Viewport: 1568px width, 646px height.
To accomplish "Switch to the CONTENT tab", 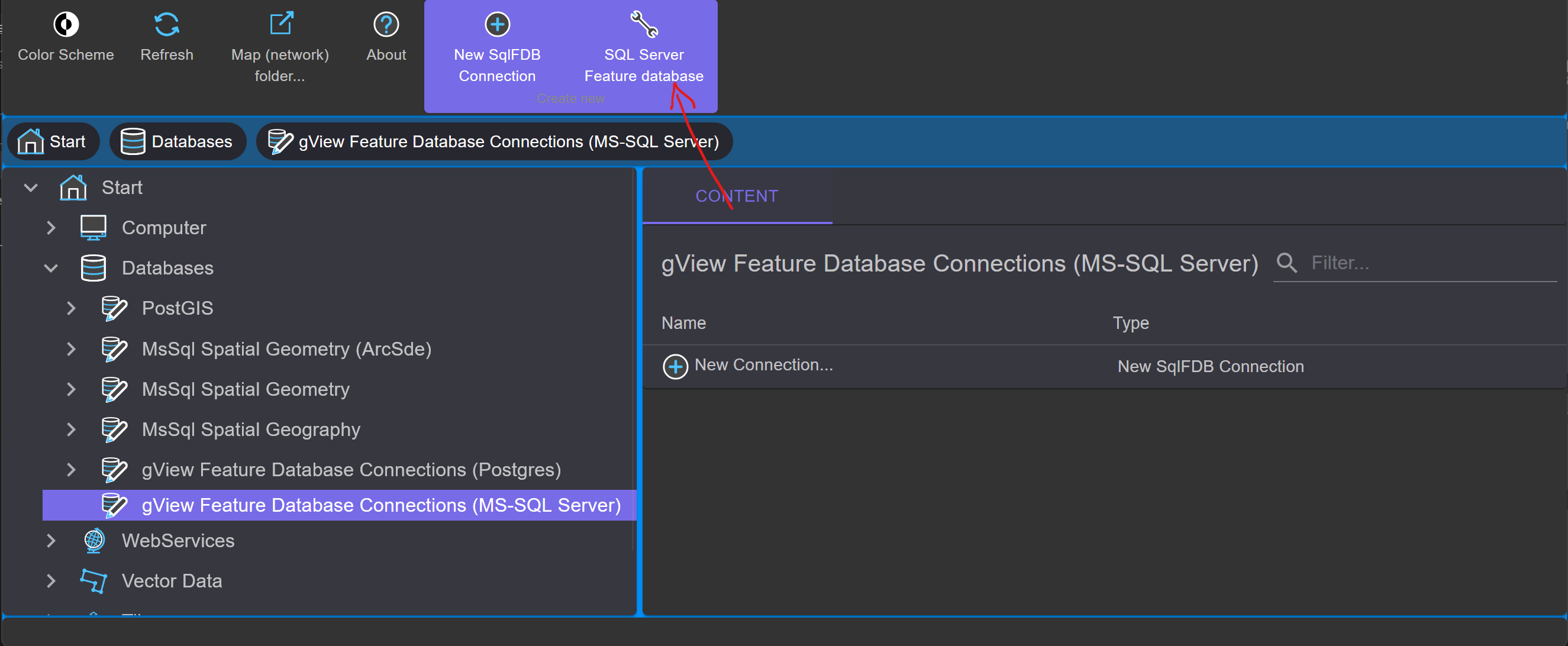I will click(x=737, y=196).
